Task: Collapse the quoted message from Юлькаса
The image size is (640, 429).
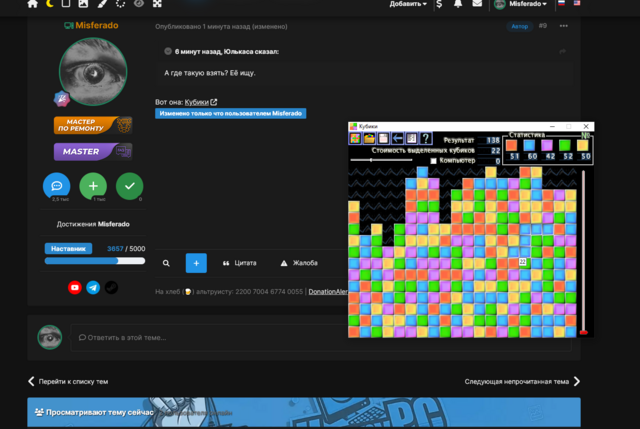Action: pos(168,51)
